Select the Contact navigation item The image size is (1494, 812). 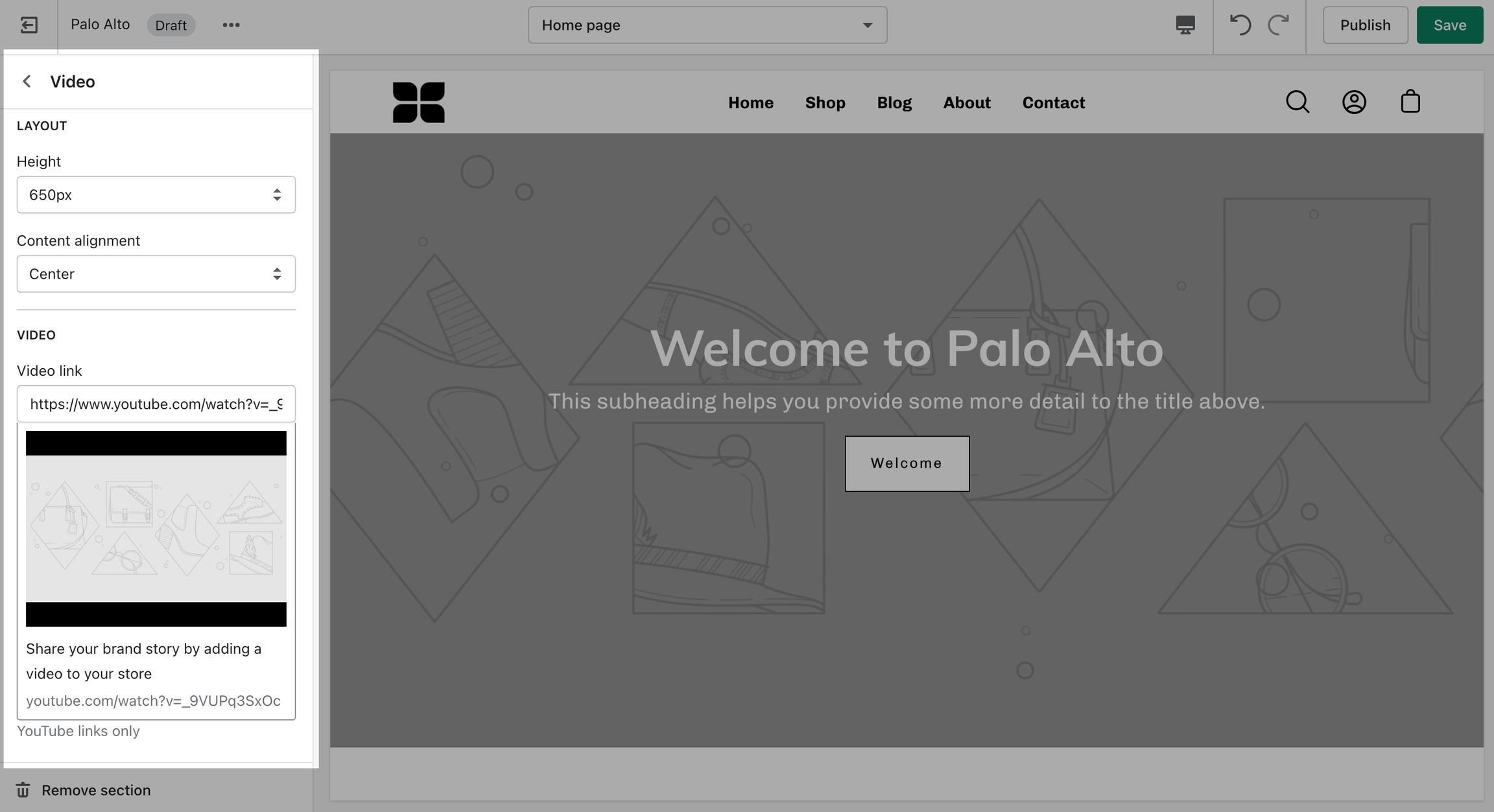click(1053, 103)
